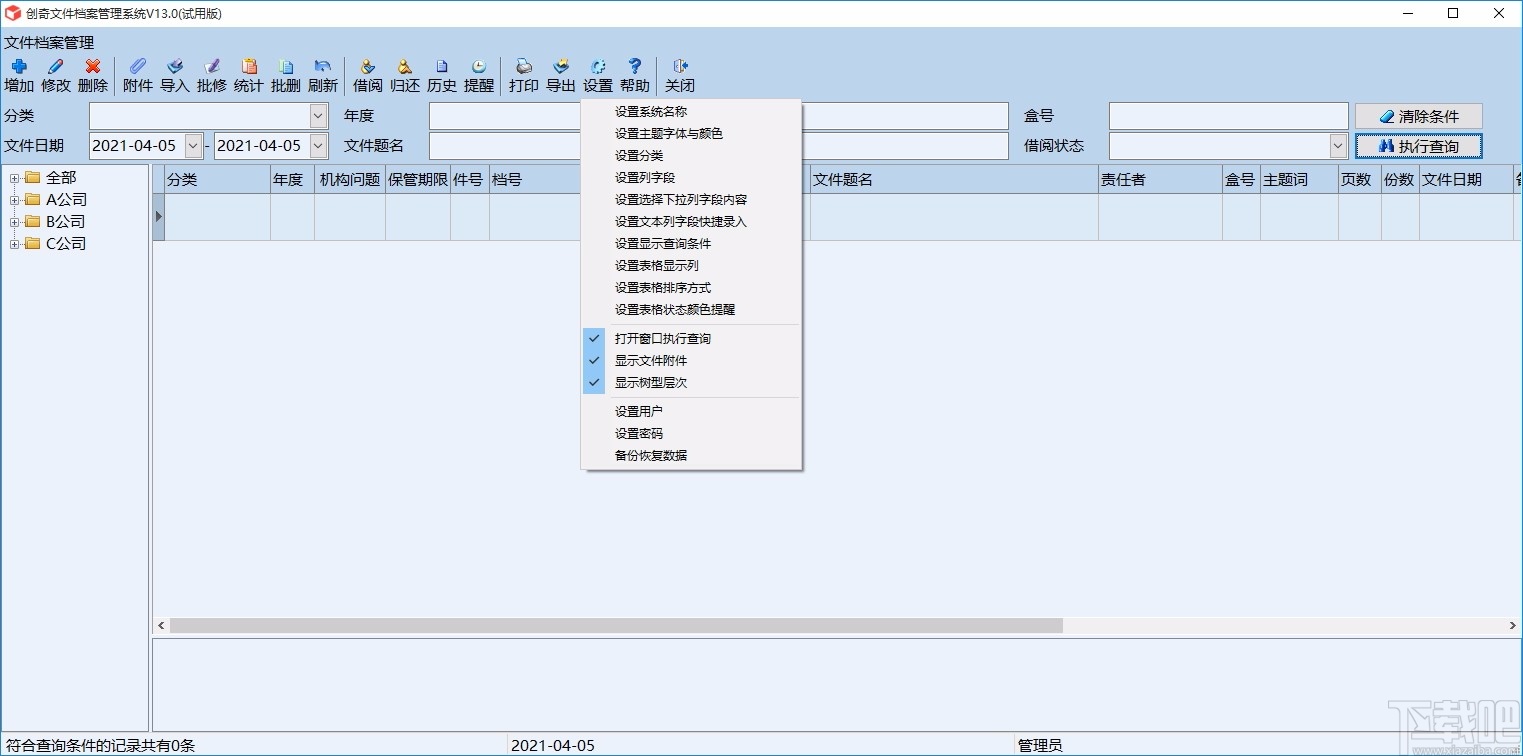Click the 分类 column header
The width and height of the screenshot is (1523, 756).
[217, 180]
